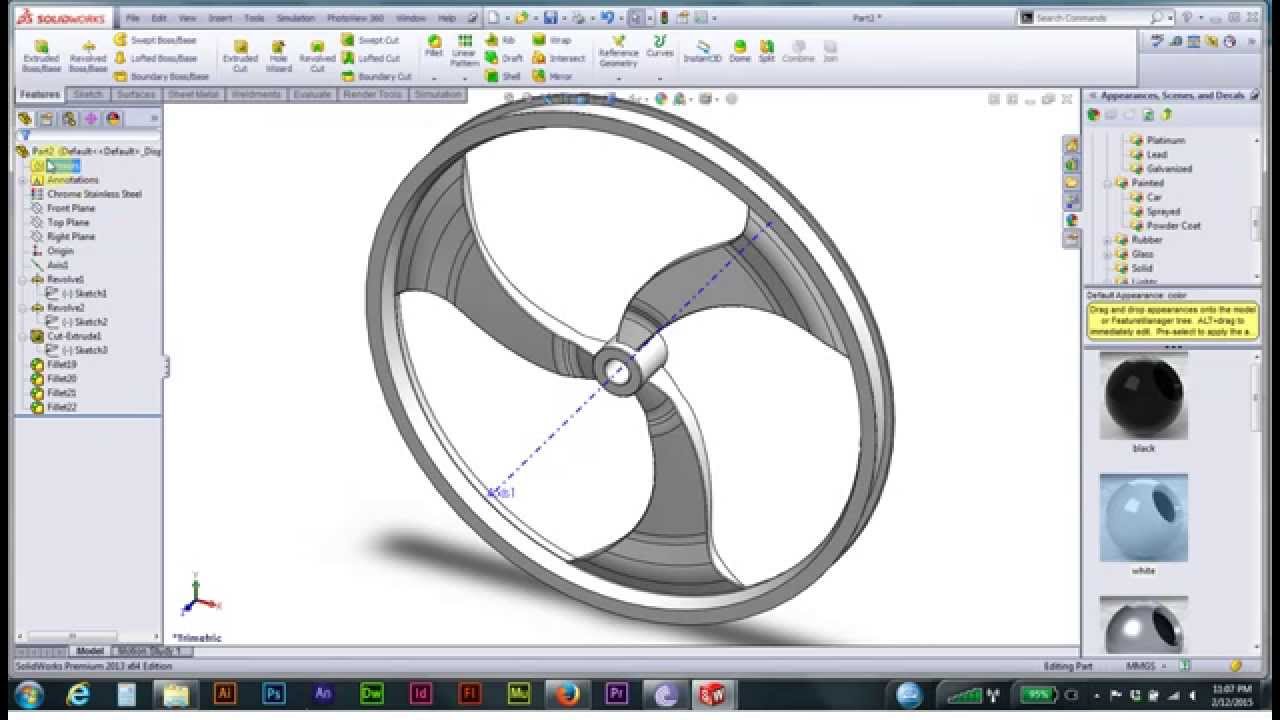Select the Intersect tool
Screen dimensions: 1280x720
[x=558, y=58]
